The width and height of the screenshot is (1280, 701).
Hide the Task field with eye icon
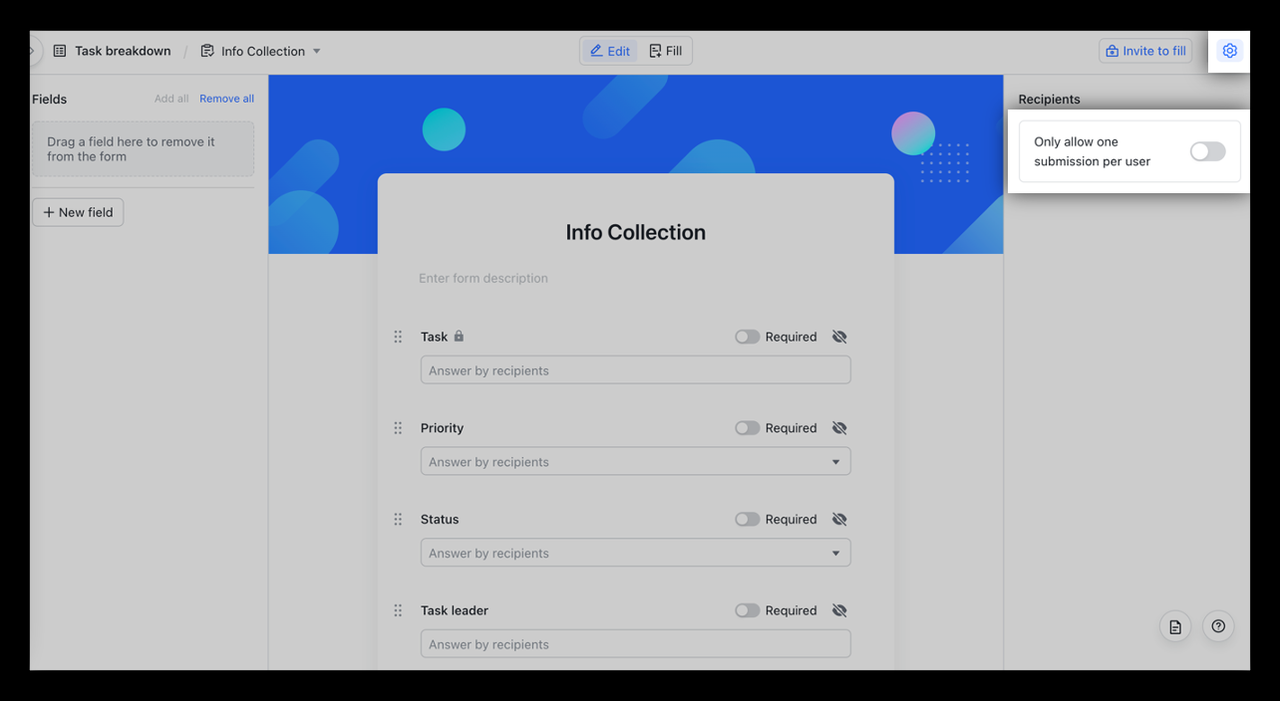(839, 337)
